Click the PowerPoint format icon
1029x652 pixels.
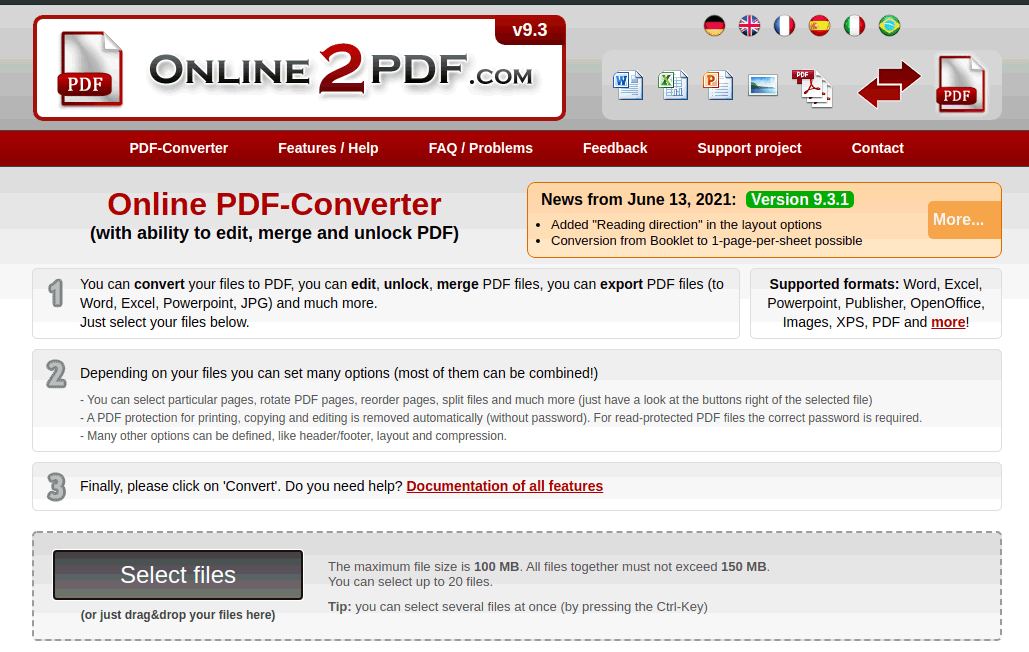pyautogui.click(x=718, y=85)
